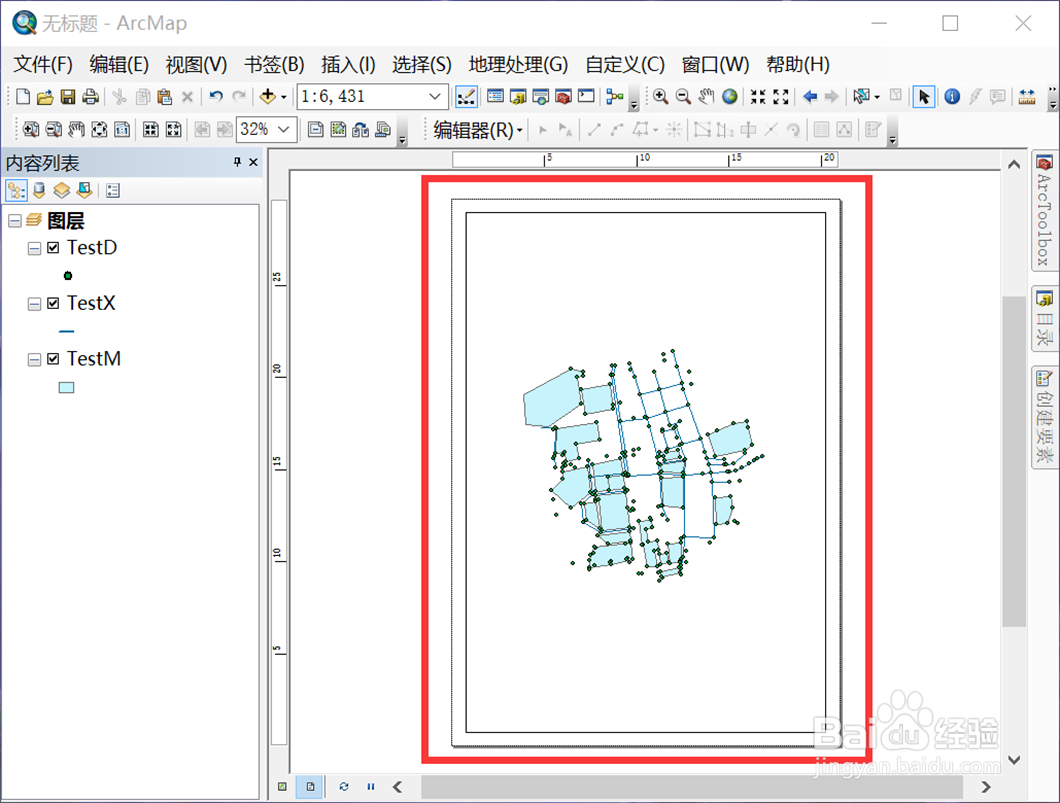Select the map Zoom In tool
Image resolution: width=1060 pixels, height=803 pixels.
coord(660,97)
